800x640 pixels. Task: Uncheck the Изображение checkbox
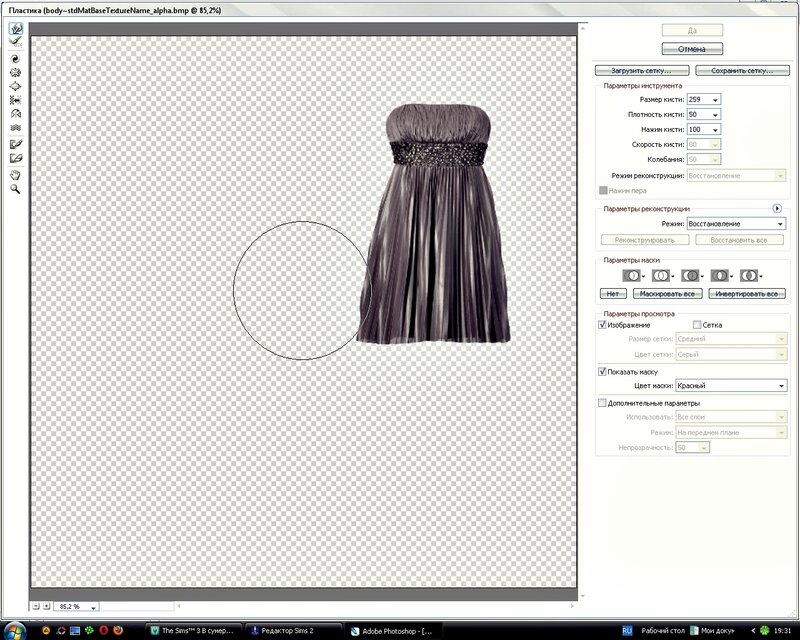(x=602, y=325)
